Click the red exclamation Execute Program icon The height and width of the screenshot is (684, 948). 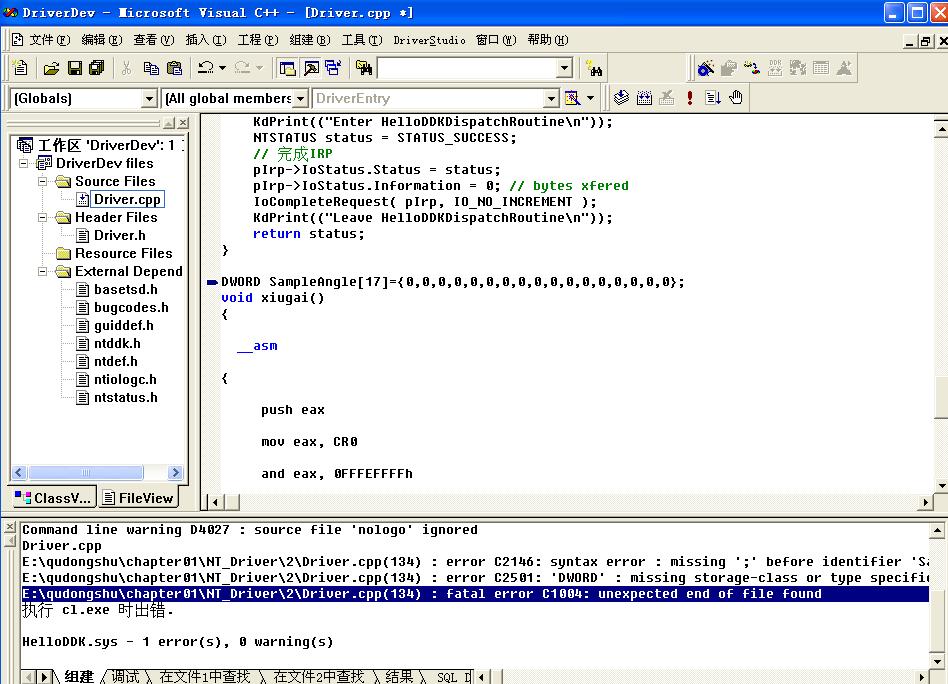coord(690,98)
